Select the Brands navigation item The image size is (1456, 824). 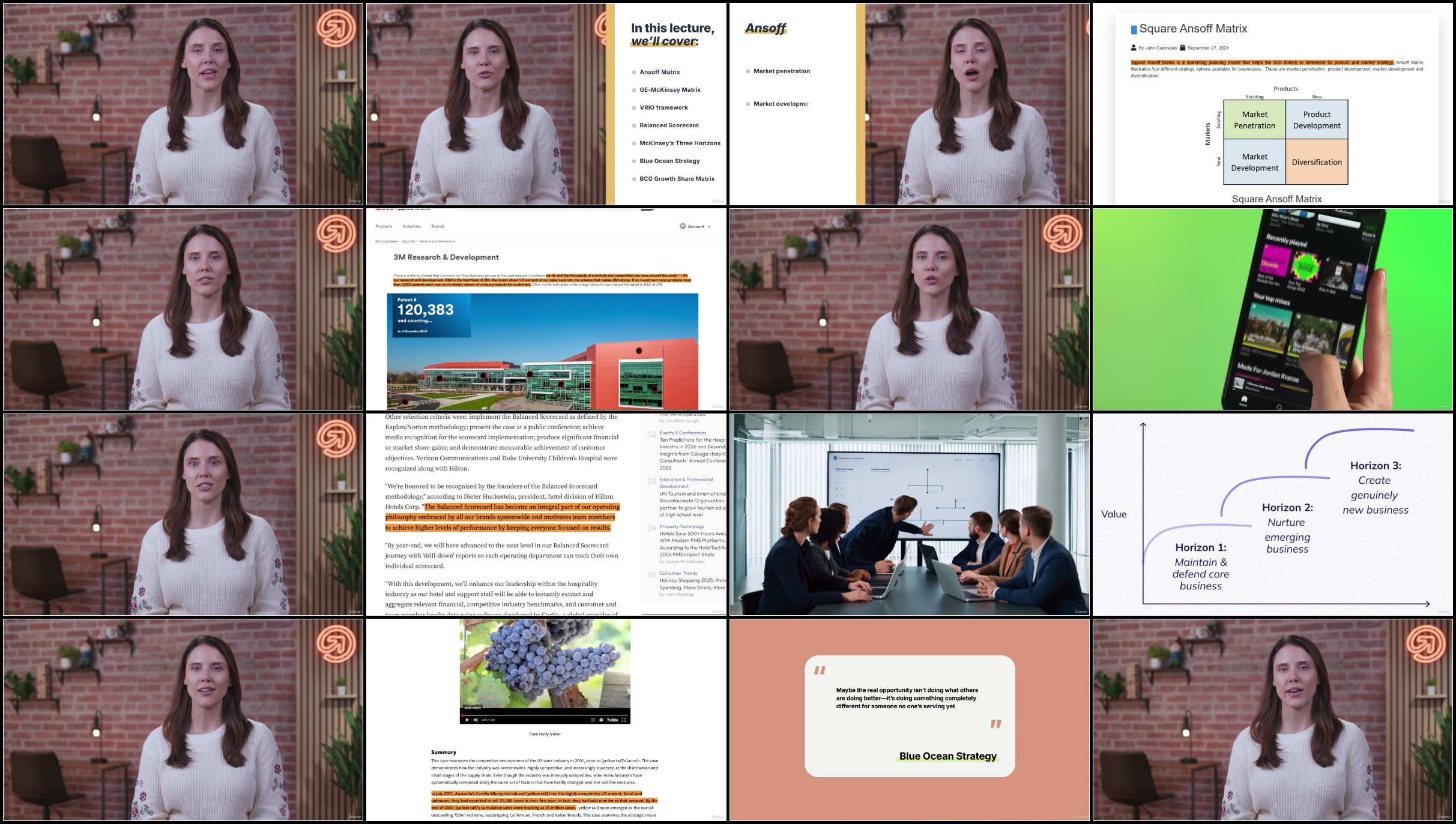click(438, 226)
